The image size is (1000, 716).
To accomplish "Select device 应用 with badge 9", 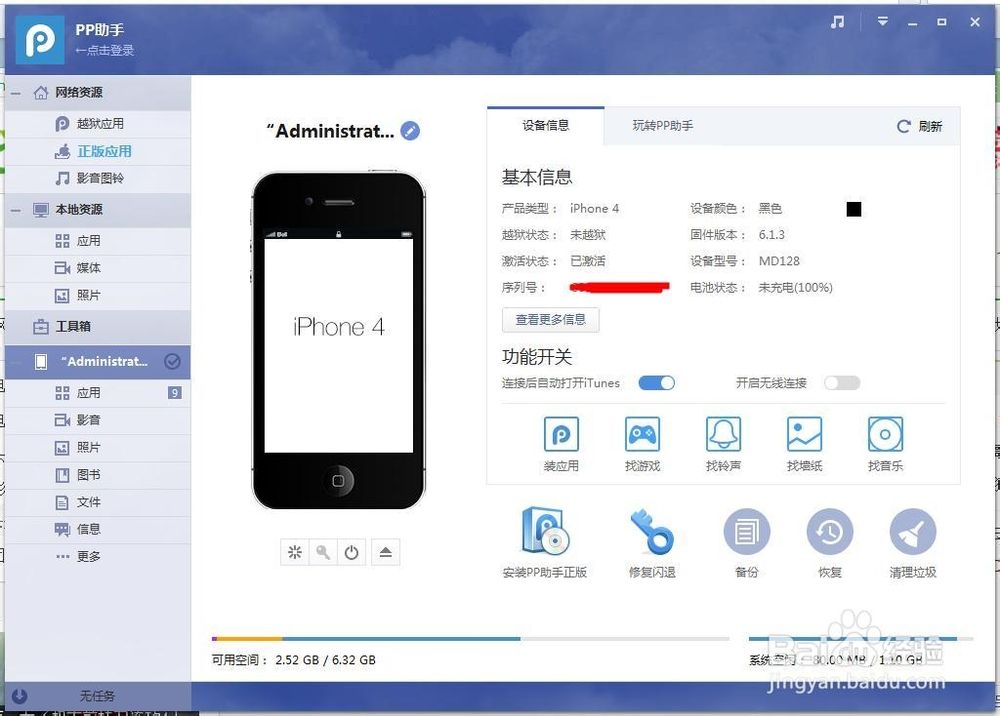I will coord(98,393).
